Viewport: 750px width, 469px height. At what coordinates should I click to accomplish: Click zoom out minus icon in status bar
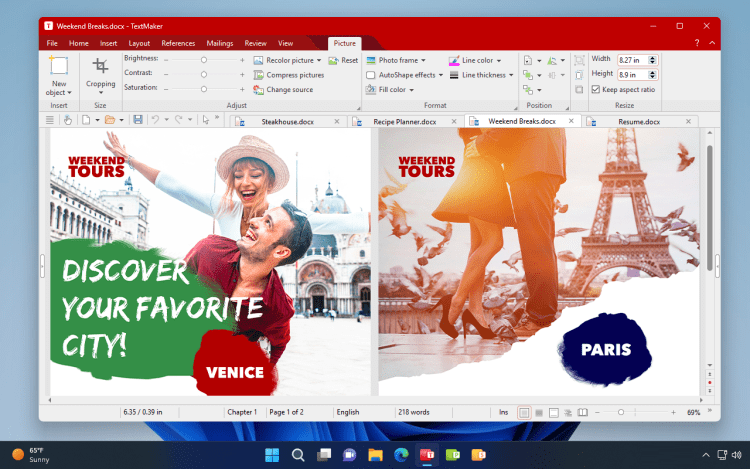597,412
